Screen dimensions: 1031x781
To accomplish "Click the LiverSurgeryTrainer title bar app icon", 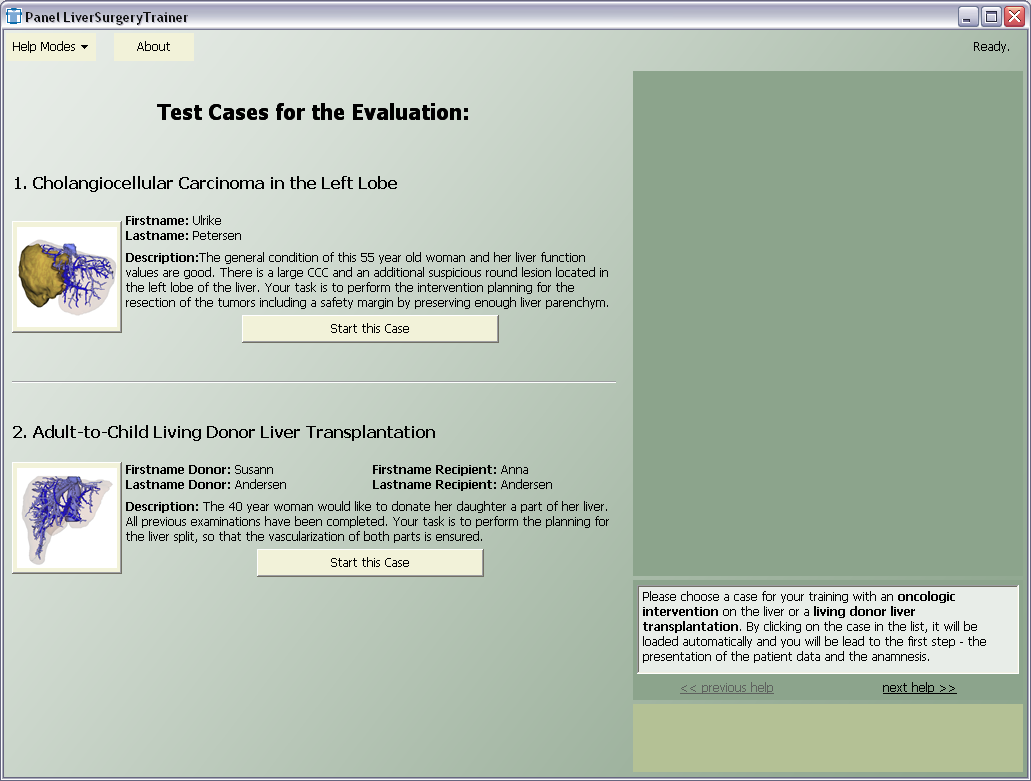I will click(14, 16).
